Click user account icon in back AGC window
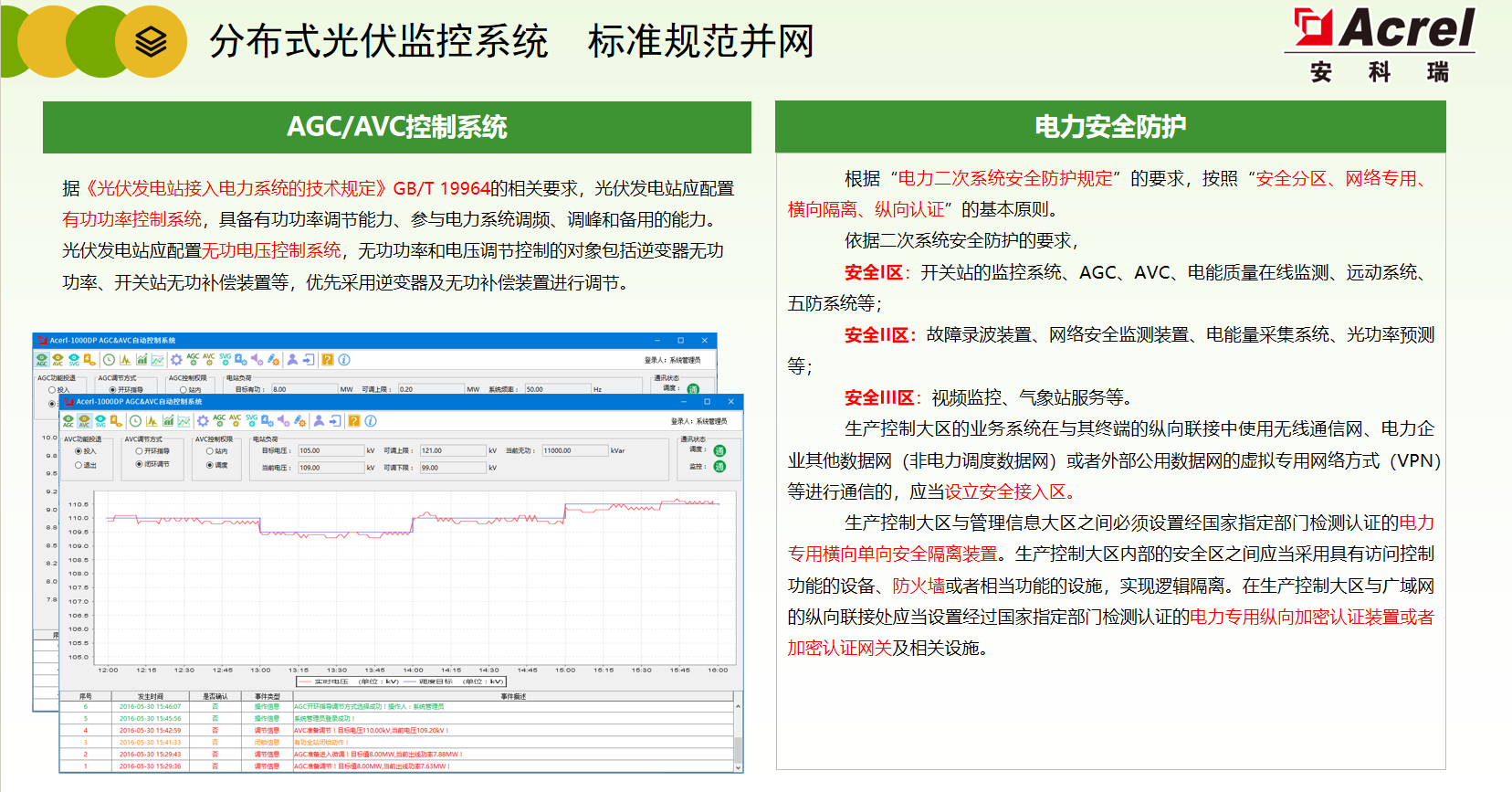1512x792 pixels. 292,360
